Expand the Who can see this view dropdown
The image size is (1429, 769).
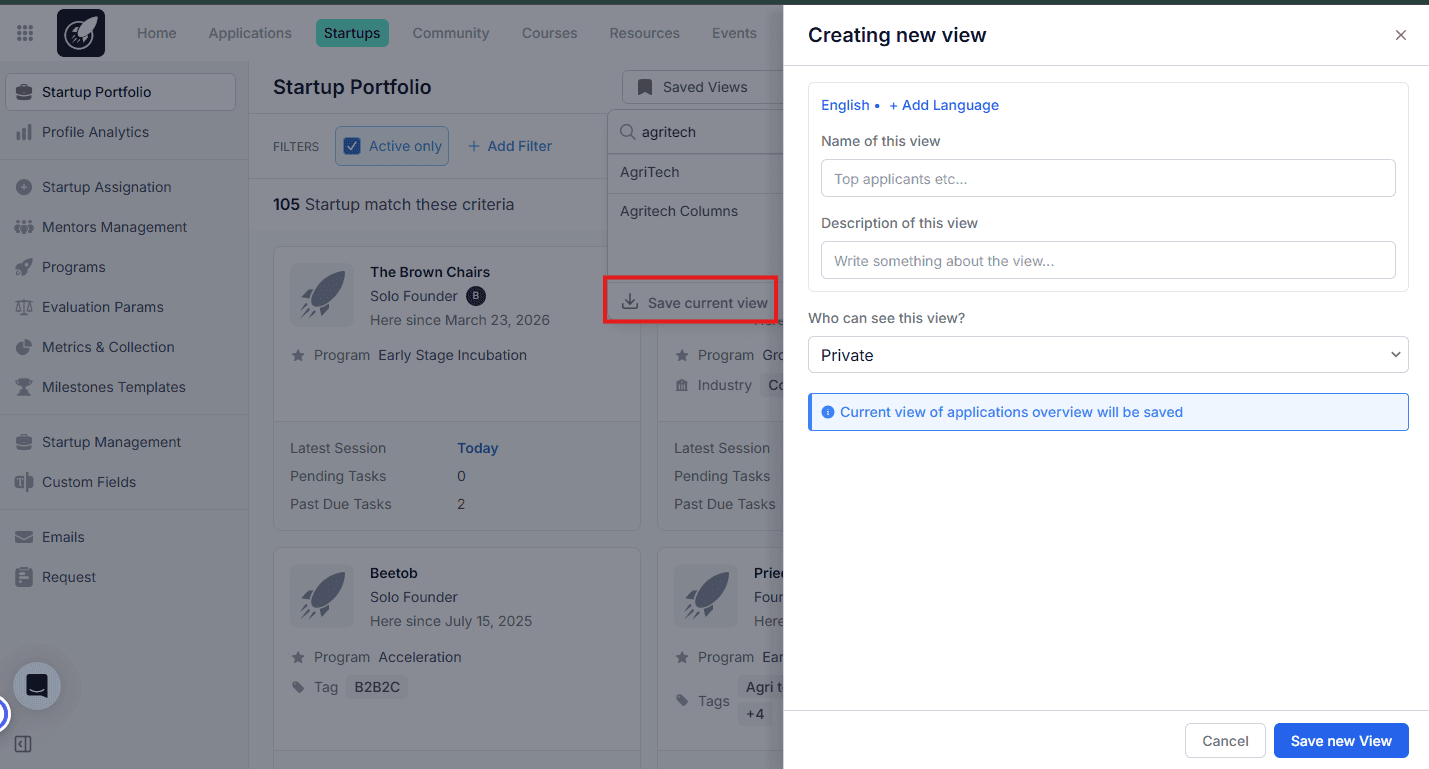coord(1108,355)
